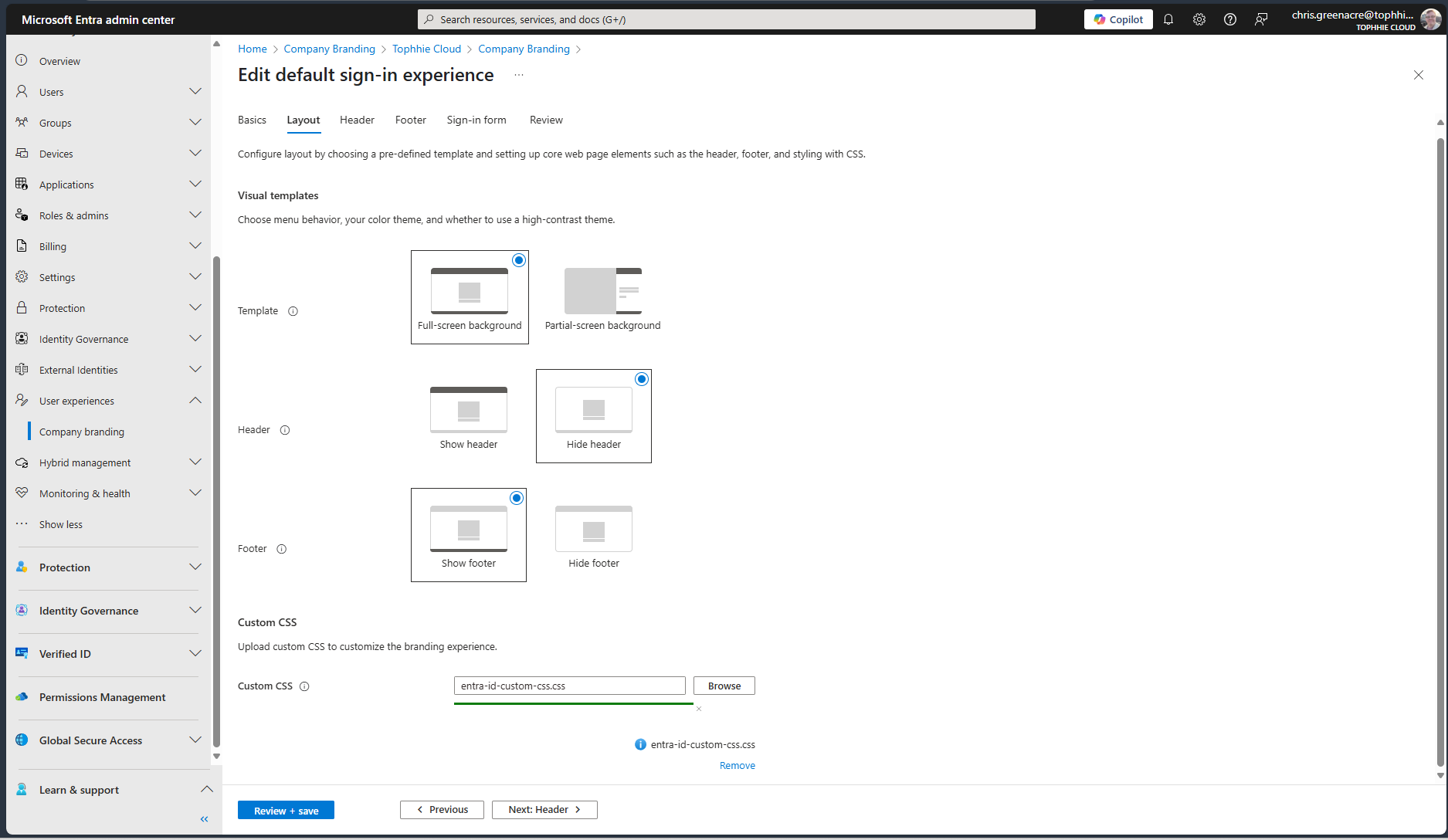Screen dimensions: 1448x840
Task: Click Show less in sidebar
Action: pos(61,524)
